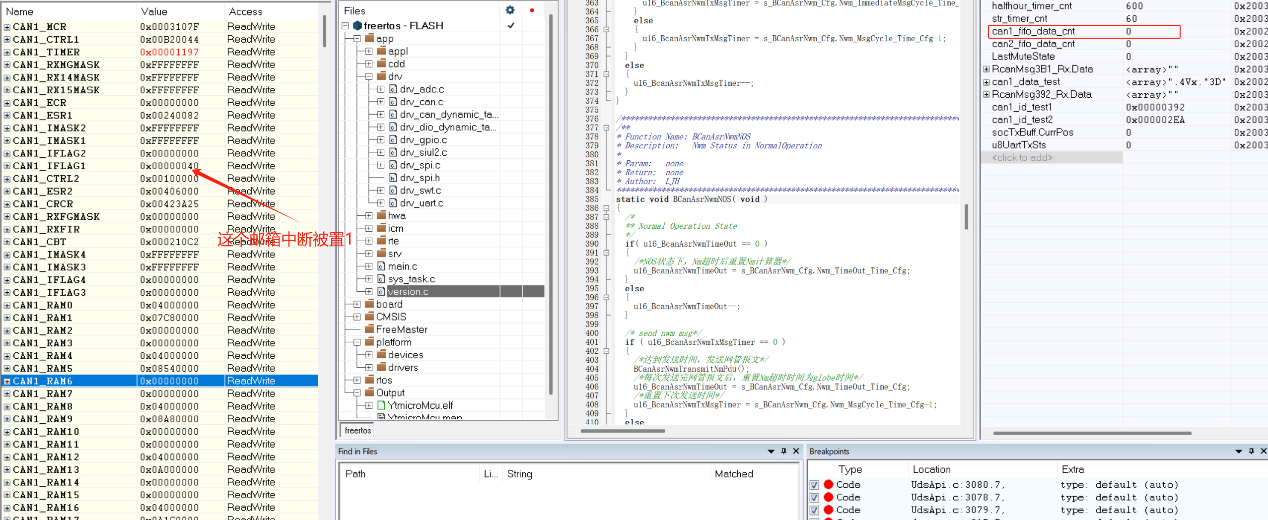Disable breakpoint at UdsApi.c:3078.7
1268x520 pixels.
coord(814,497)
